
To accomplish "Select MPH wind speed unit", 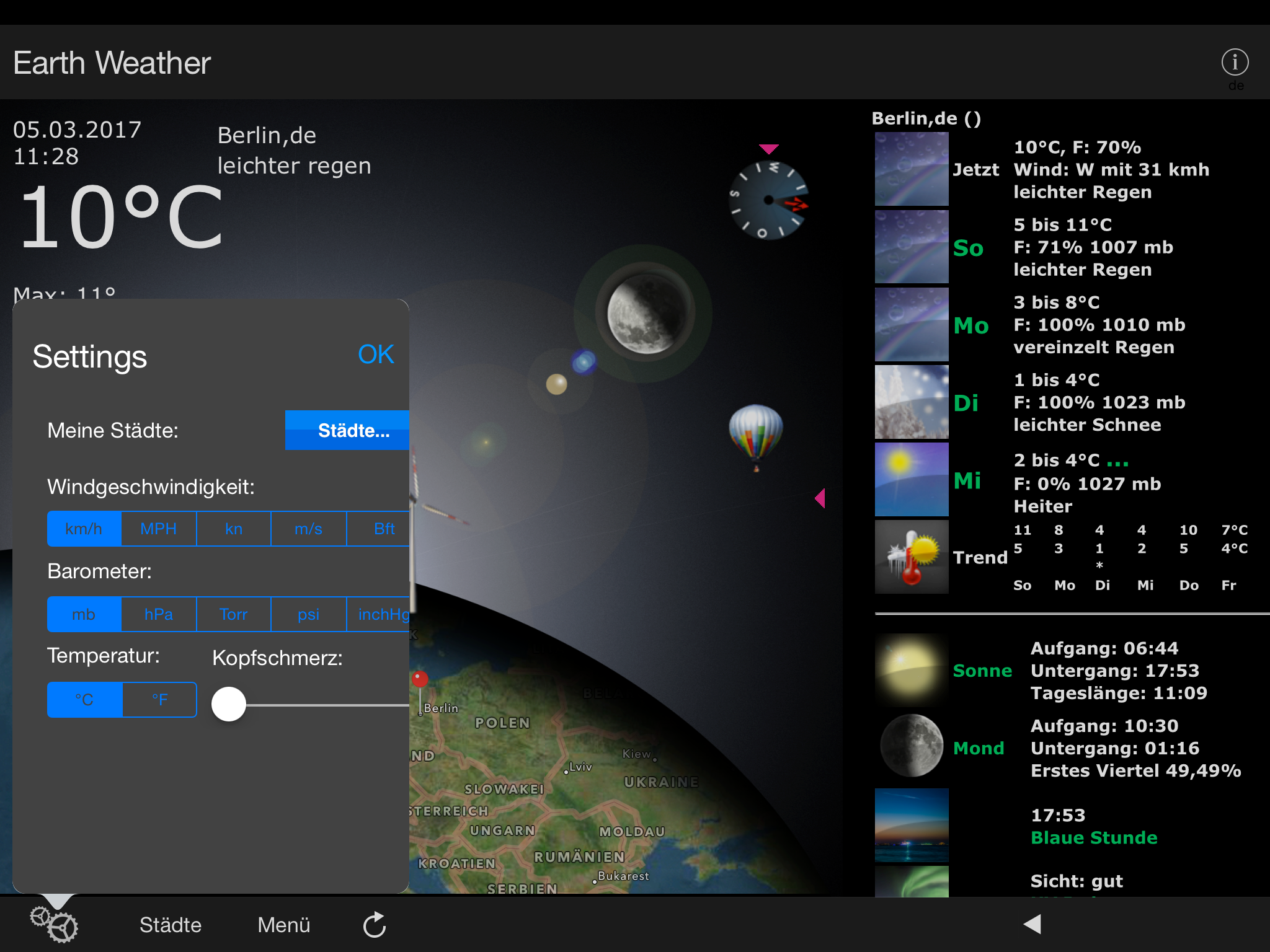I will pos(159,529).
